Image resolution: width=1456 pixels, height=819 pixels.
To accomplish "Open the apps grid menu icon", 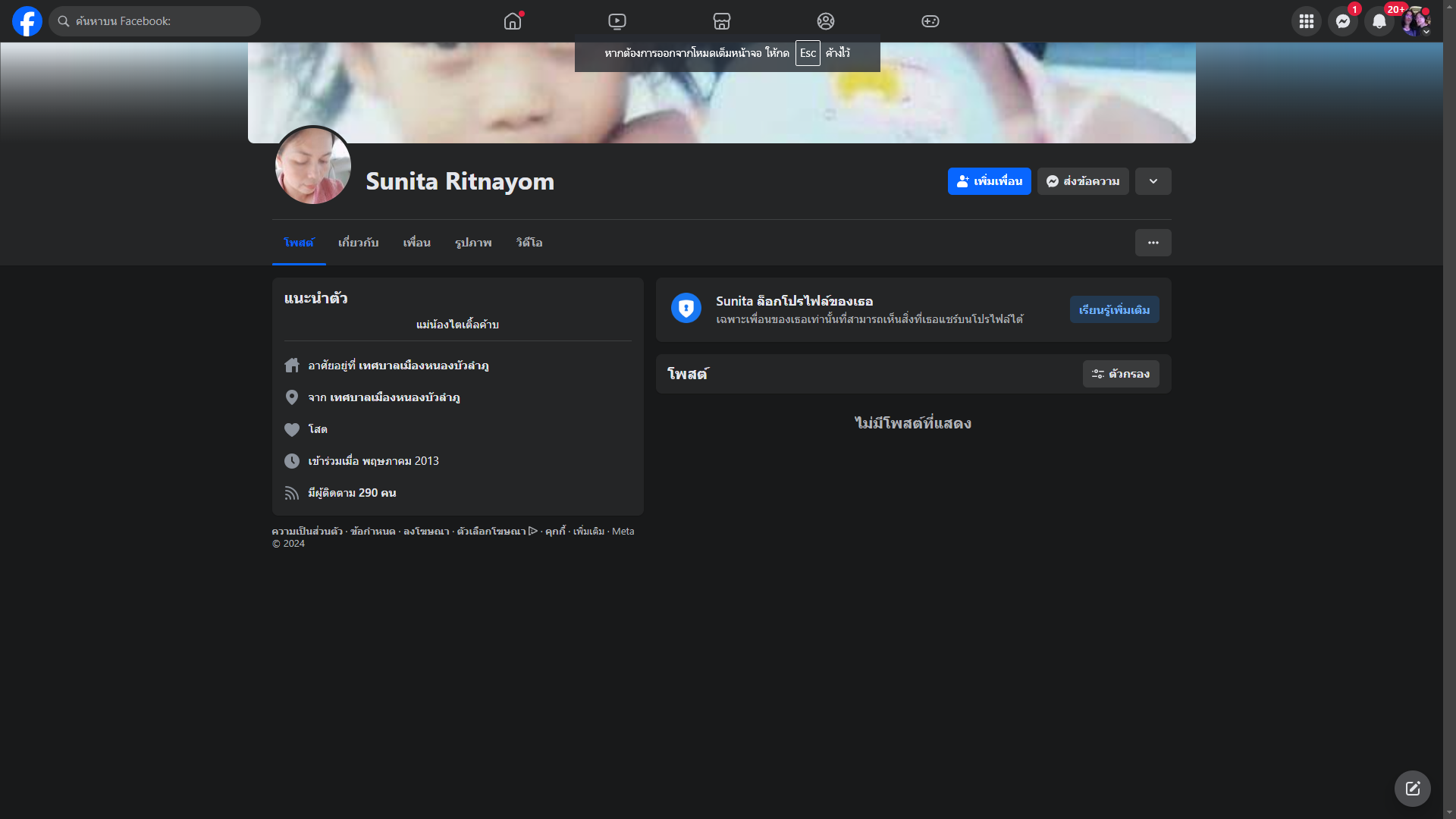I will [x=1306, y=21].
